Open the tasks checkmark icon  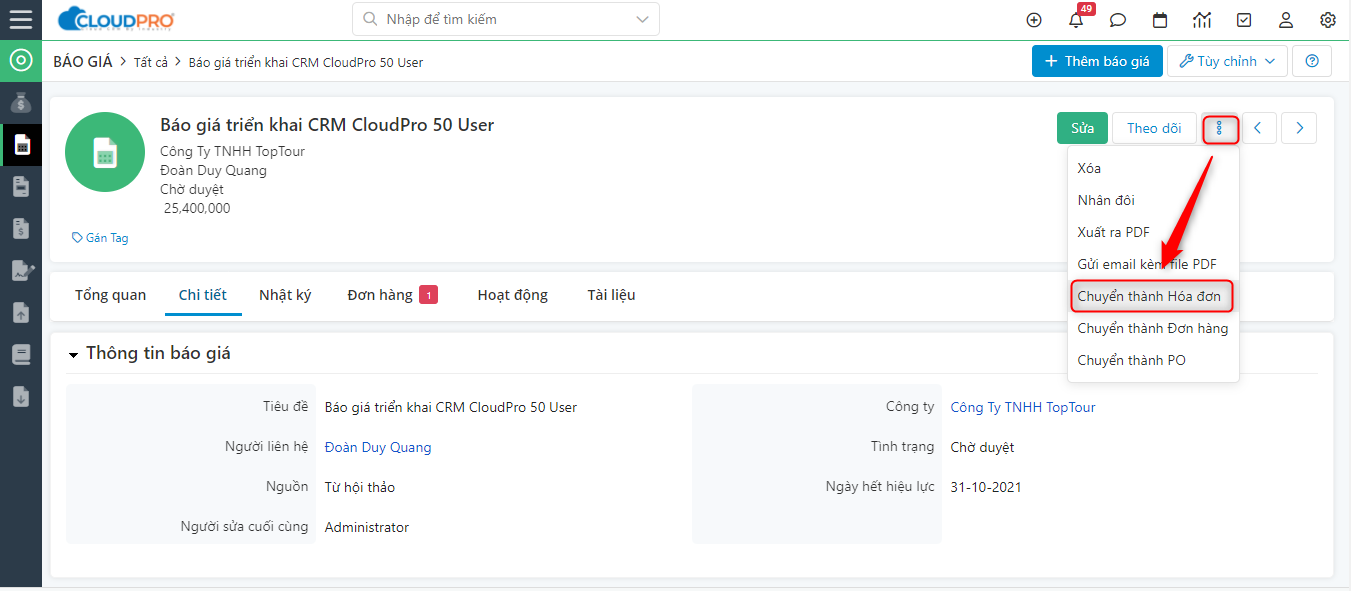(1244, 20)
